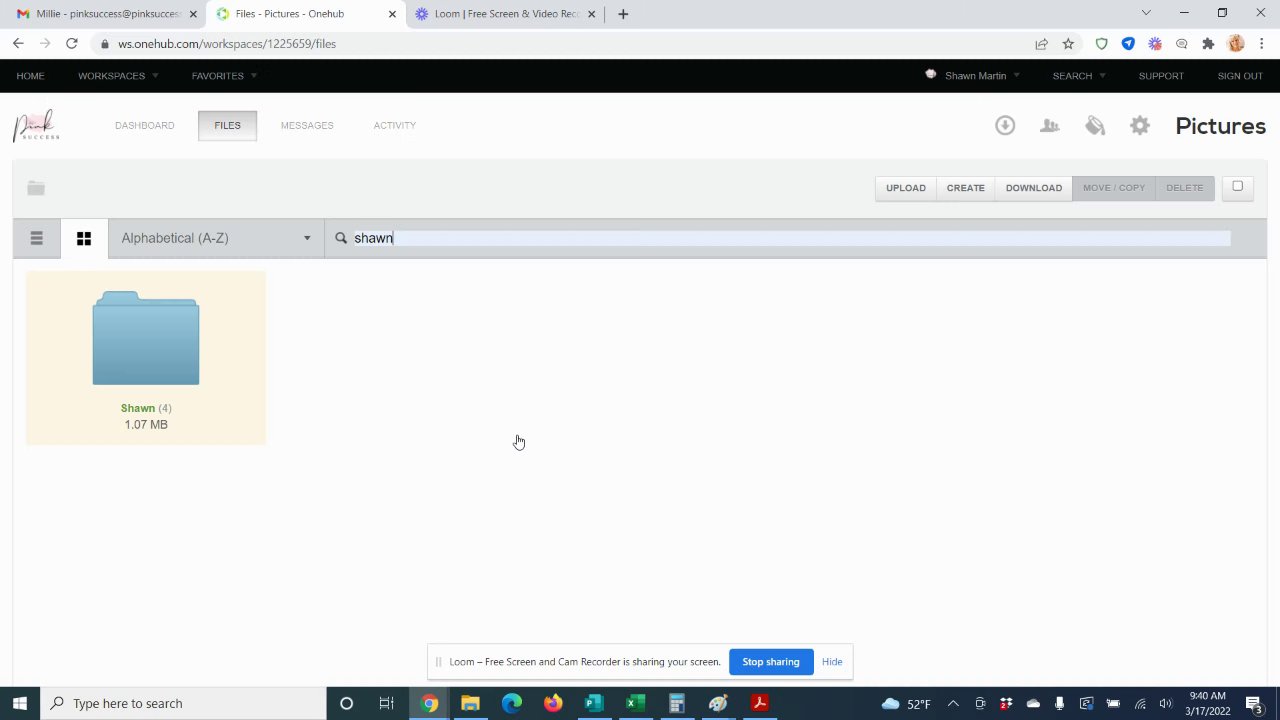Switch to the Loom browser tab

[505, 14]
